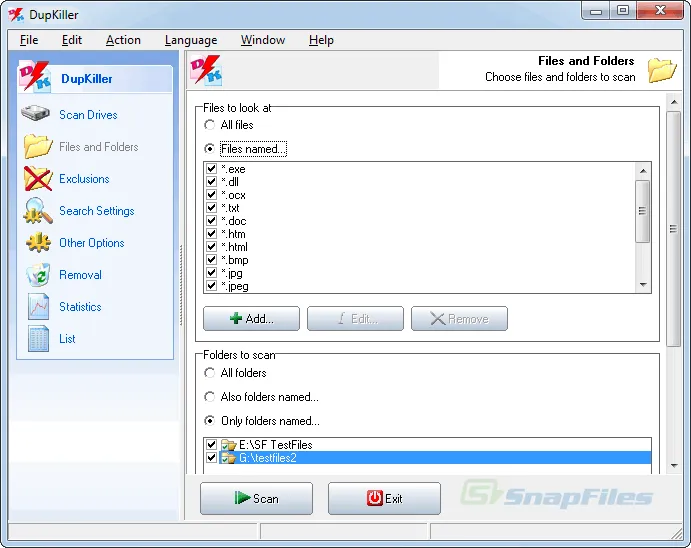Uncheck the *.jpg checkbox
691x548 pixels.
(212, 273)
